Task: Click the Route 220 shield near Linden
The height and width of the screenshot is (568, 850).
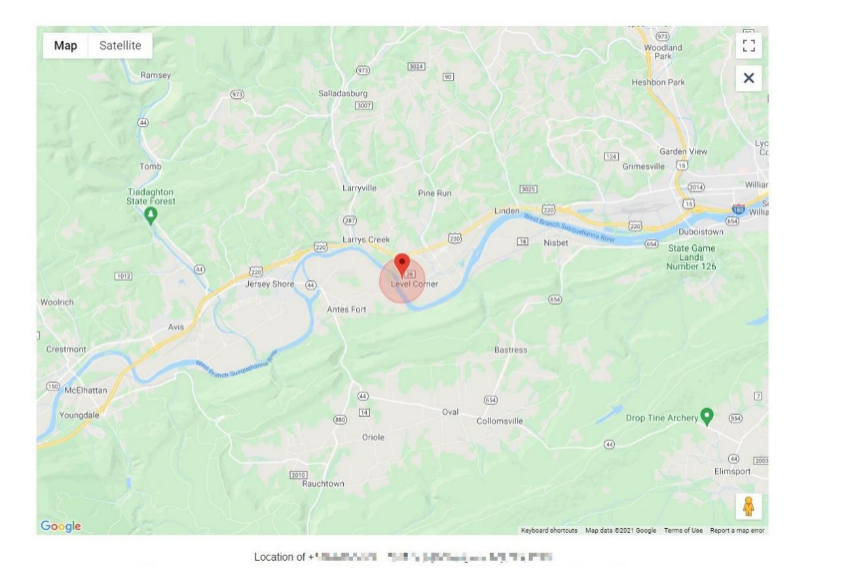Action: (x=549, y=209)
